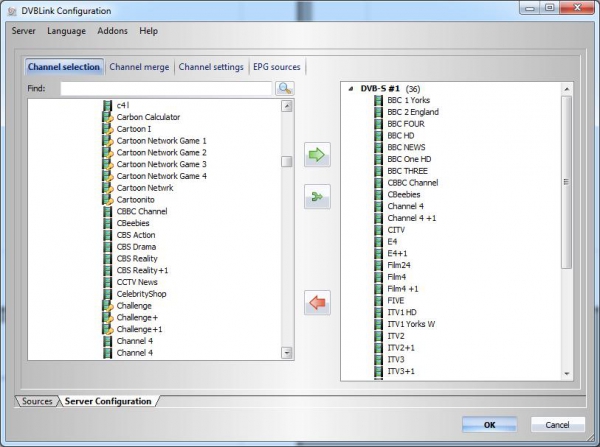
Task: Select the Challenge+ entry
Action: pos(137,318)
